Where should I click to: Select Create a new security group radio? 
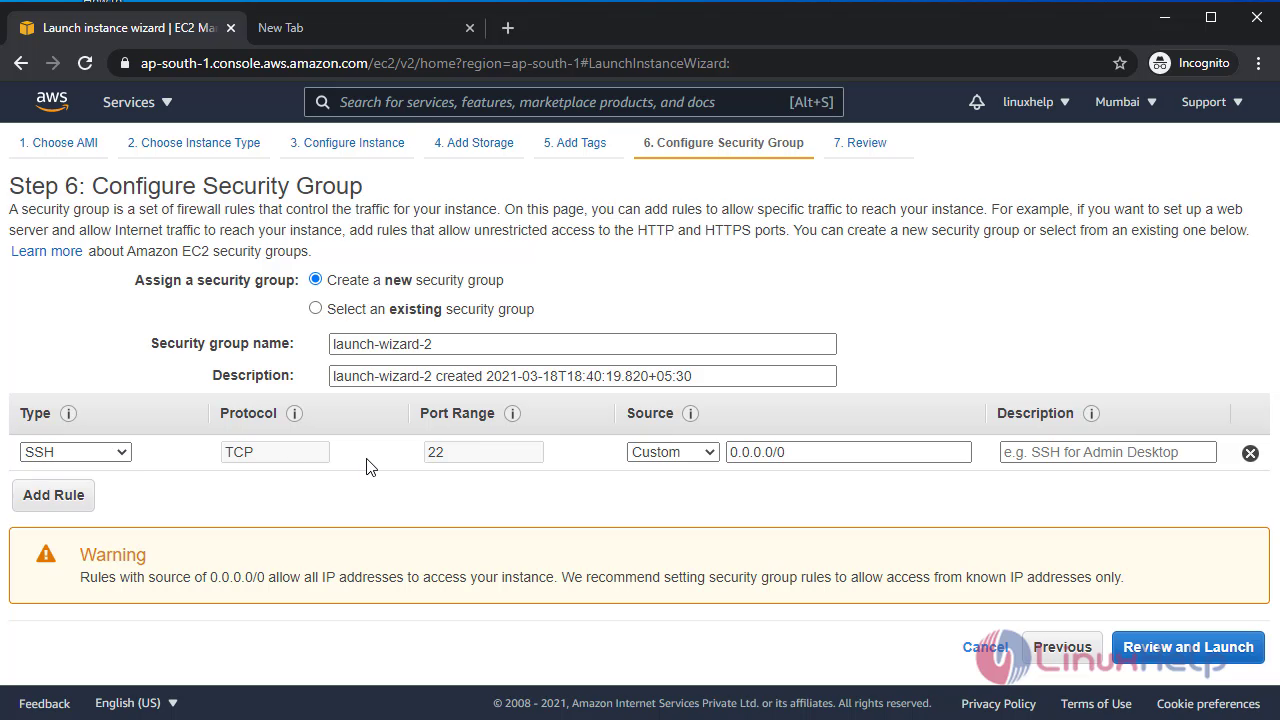pos(315,279)
